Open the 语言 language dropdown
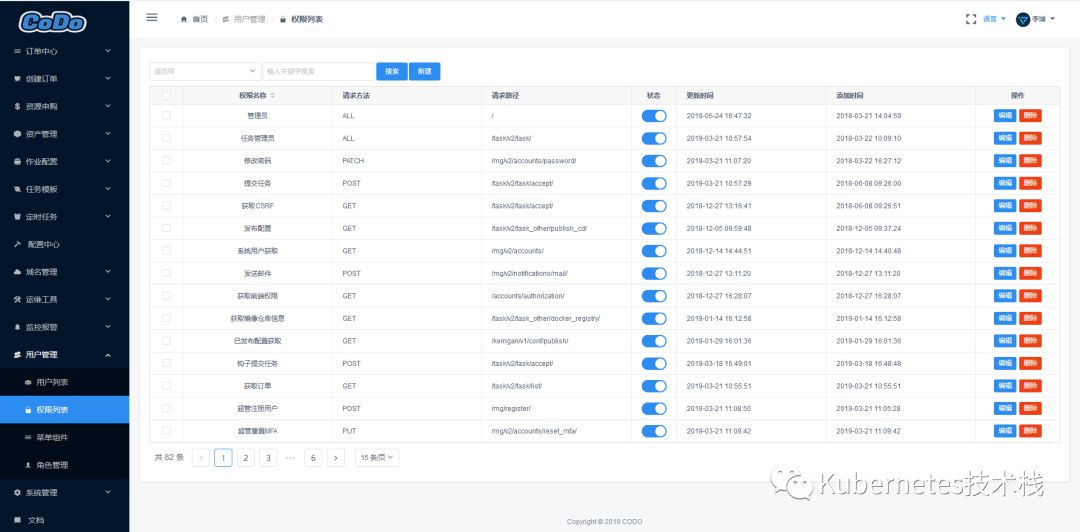1080x532 pixels. [x=994, y=19]
